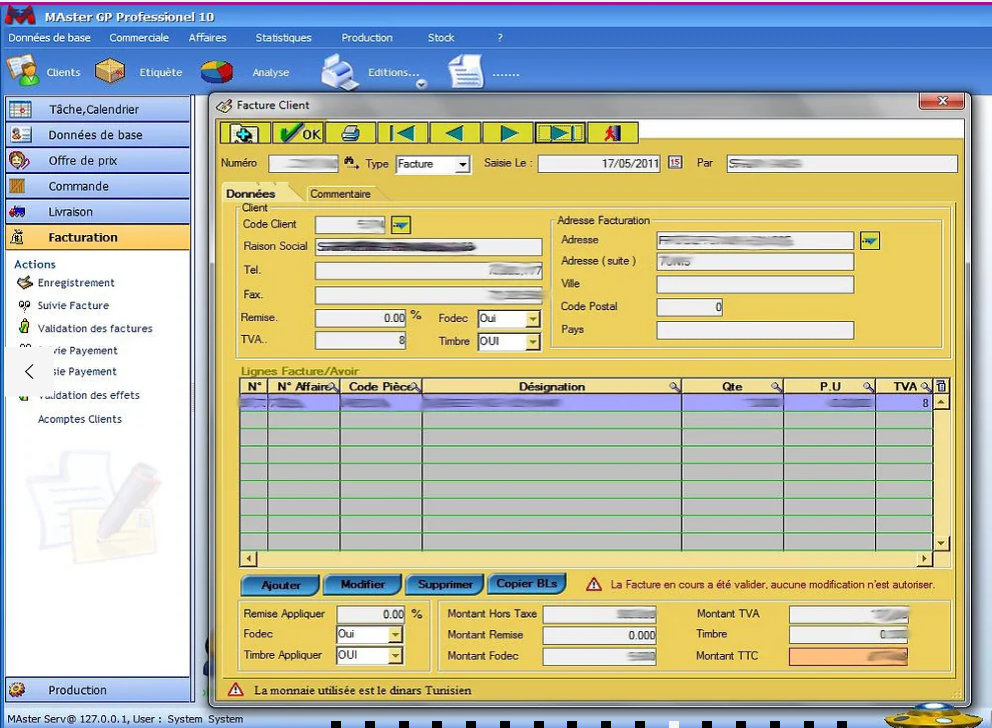The height and width of the screenshot is (728, 992).
Task: Go to previous record arrow button
Action: (x=455, y=133)
